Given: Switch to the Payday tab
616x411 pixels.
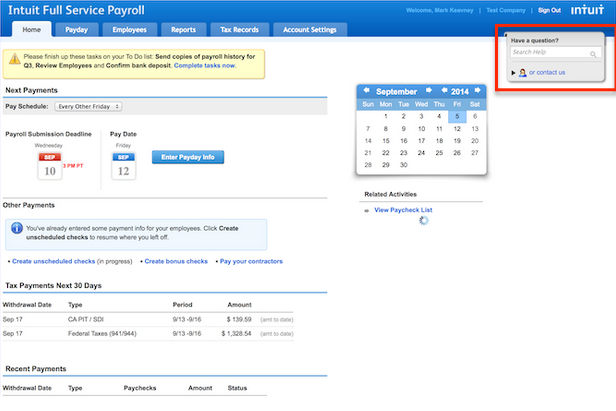Looking at the screenshot, I should (x=83, y=30).
